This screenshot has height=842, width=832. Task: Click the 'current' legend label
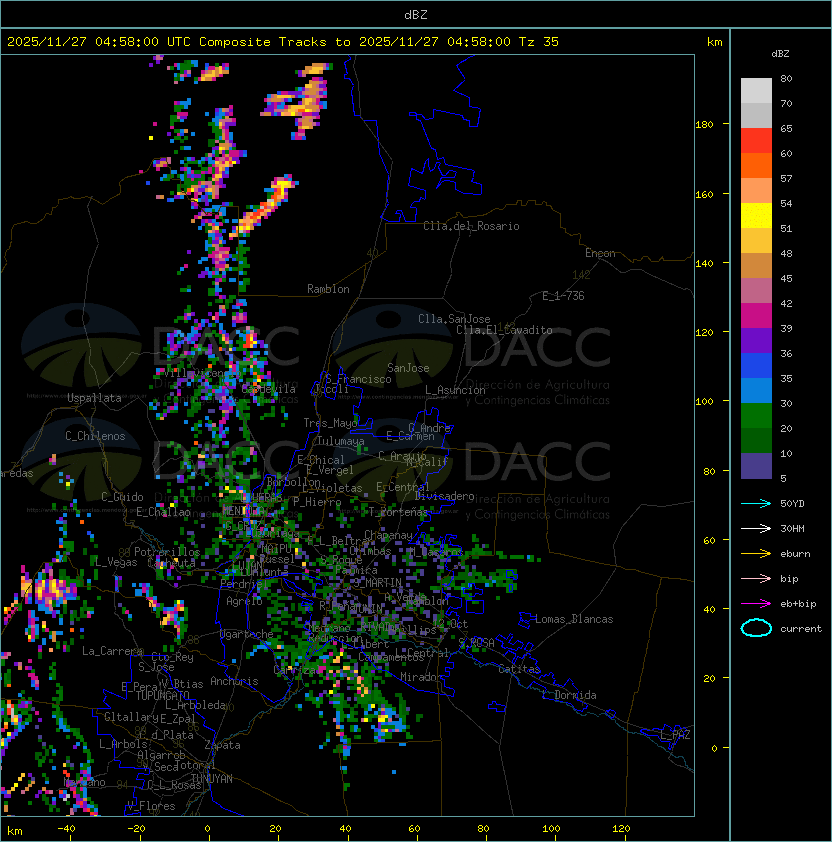tap(801, 629)
